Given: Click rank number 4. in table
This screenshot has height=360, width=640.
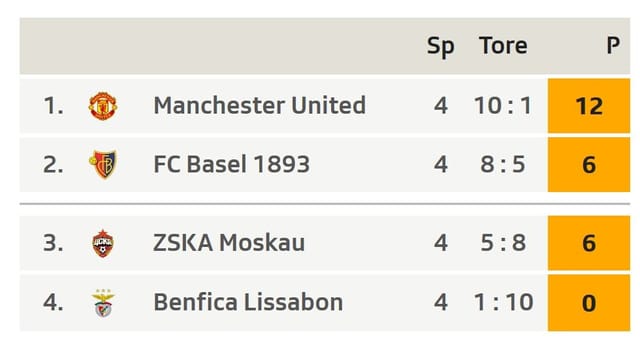Looking at the screenshot, I should coord(53,302).
